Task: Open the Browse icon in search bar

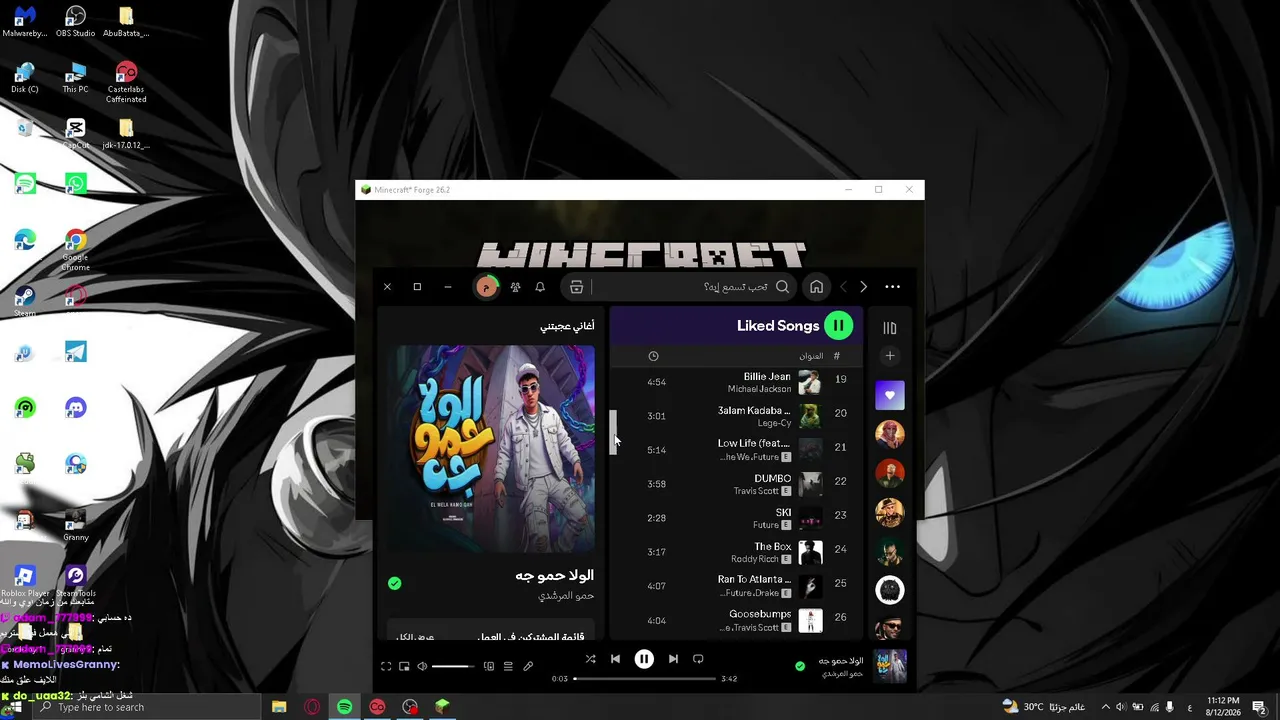Action: (576, 287)
